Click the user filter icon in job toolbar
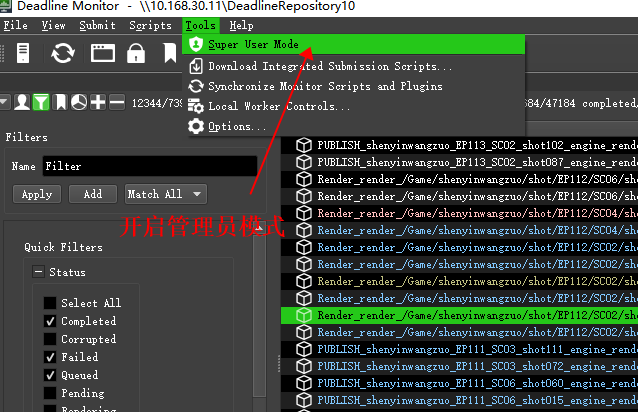Viewport: 638px width, 412px height. (21, 102)
